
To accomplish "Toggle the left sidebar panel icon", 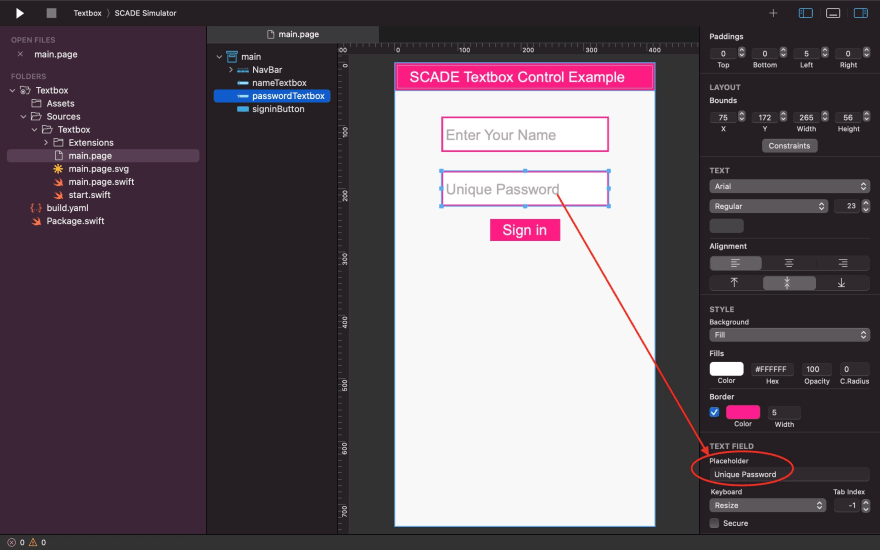I will tap(805, 13).
